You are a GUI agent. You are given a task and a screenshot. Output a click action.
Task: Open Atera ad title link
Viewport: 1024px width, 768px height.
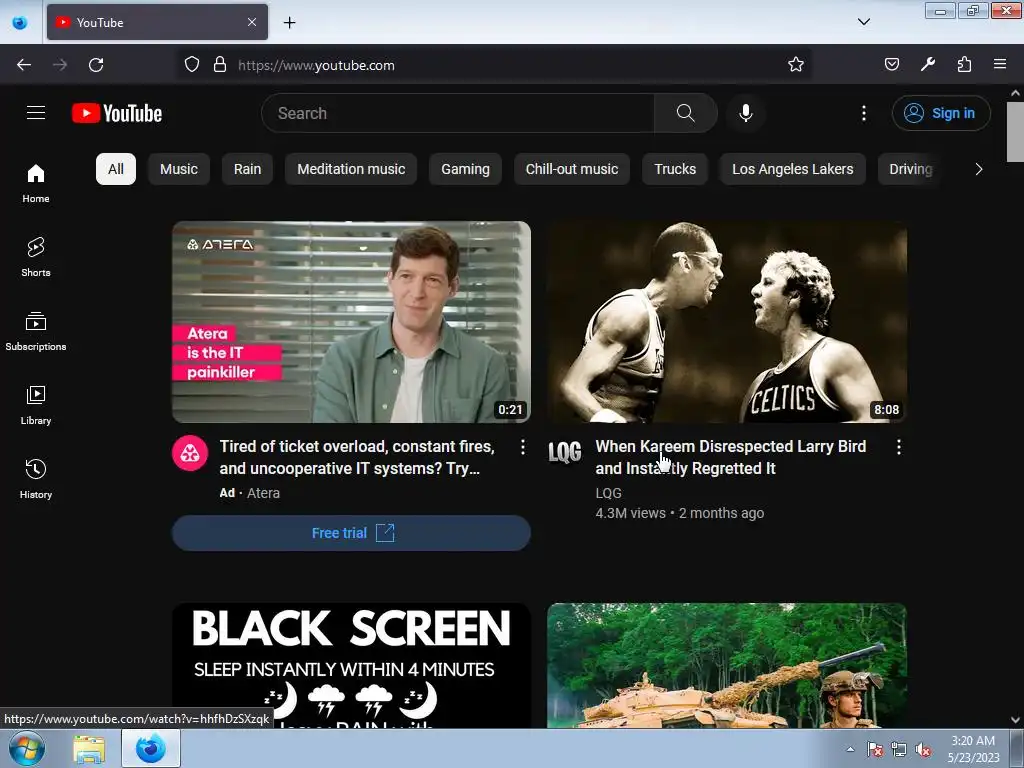(x=357, y=457)
